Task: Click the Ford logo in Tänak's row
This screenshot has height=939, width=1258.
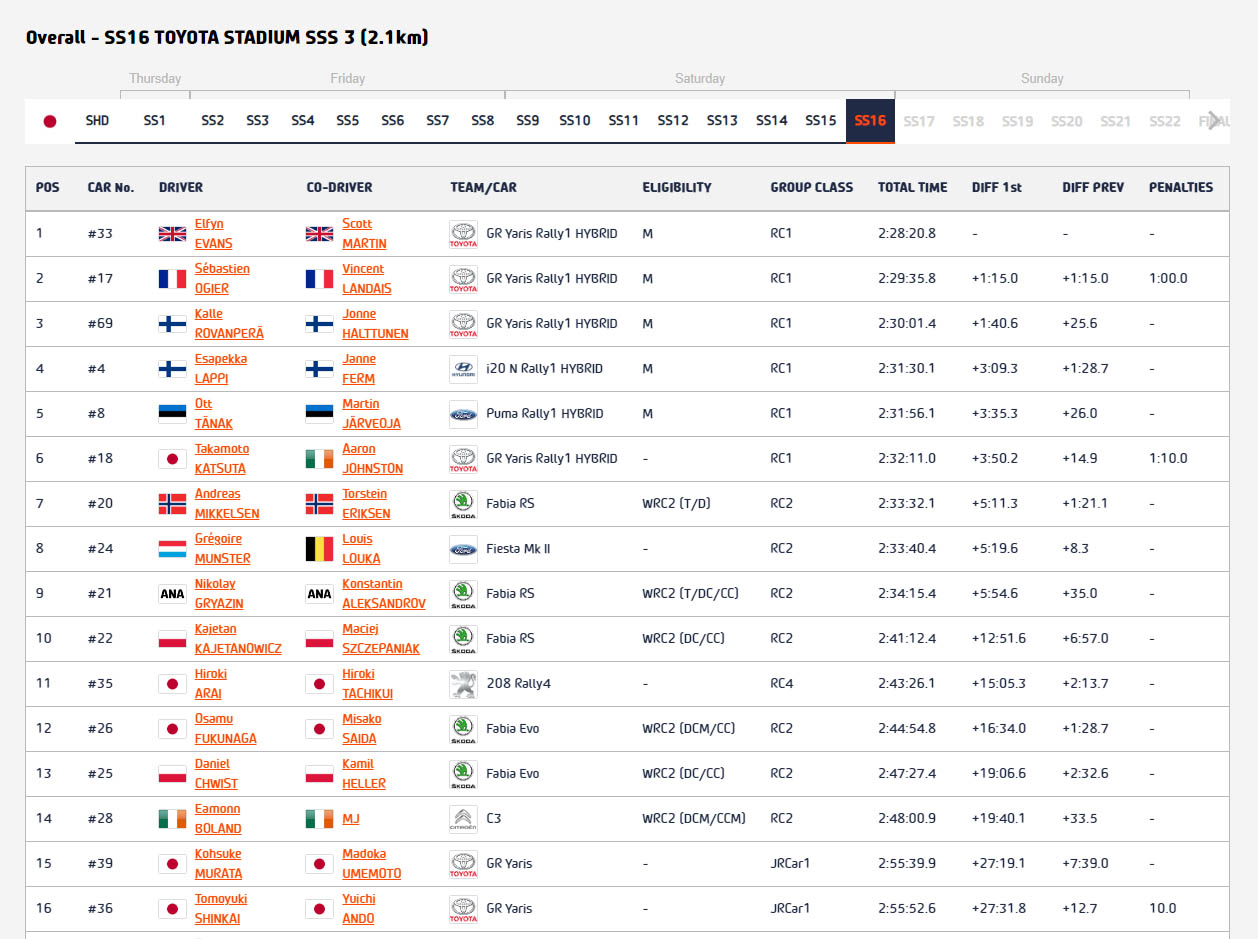Action: coord(463,414)
